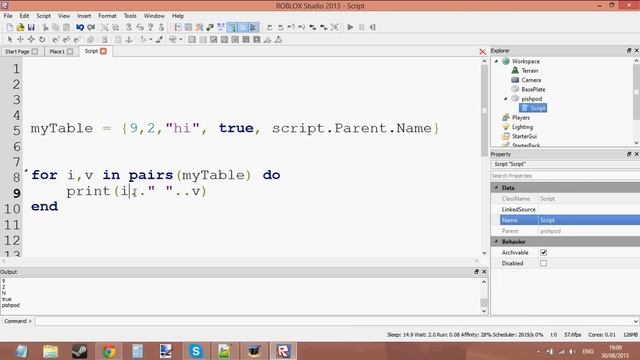Select the arrow Select tool

tap(9, 40)
